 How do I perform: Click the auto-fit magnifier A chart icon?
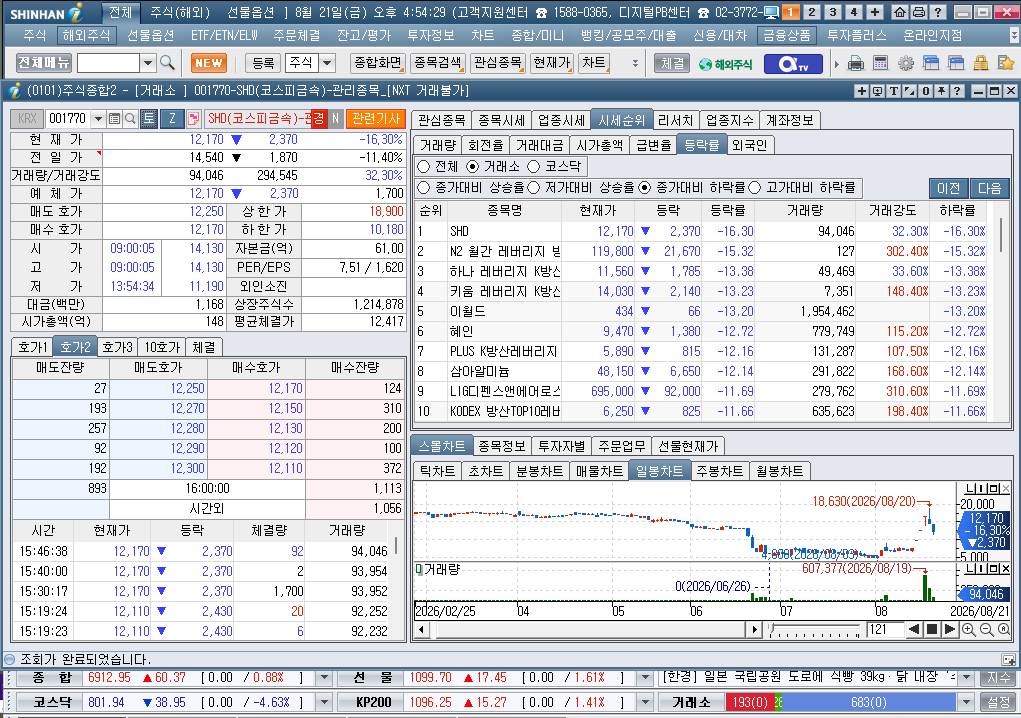coord(1003,629)
